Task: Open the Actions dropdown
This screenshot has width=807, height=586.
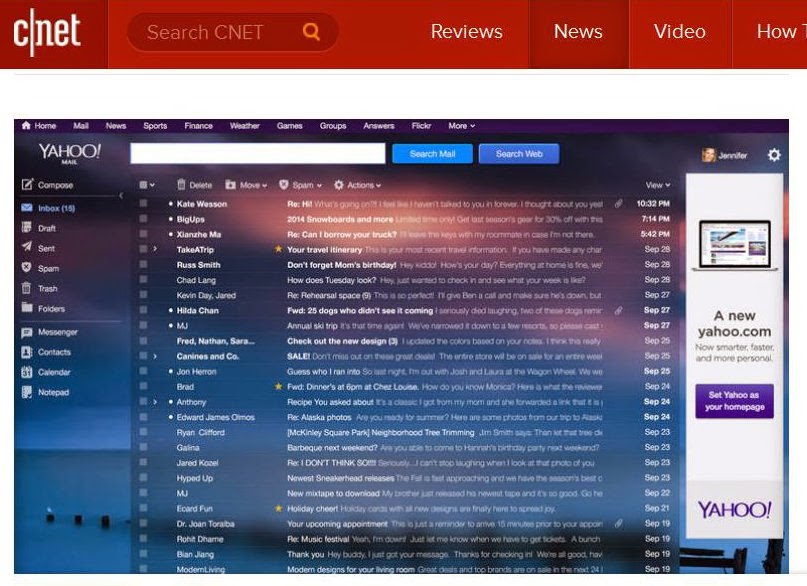Action: point(358,185)
